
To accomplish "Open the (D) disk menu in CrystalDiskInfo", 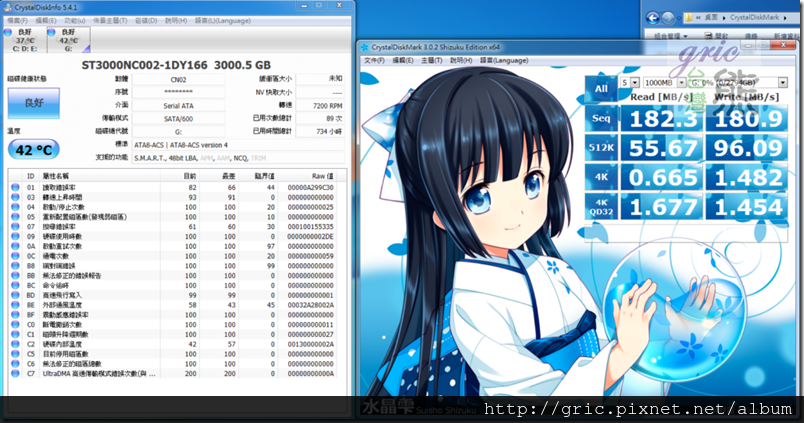I will (146, 21).
